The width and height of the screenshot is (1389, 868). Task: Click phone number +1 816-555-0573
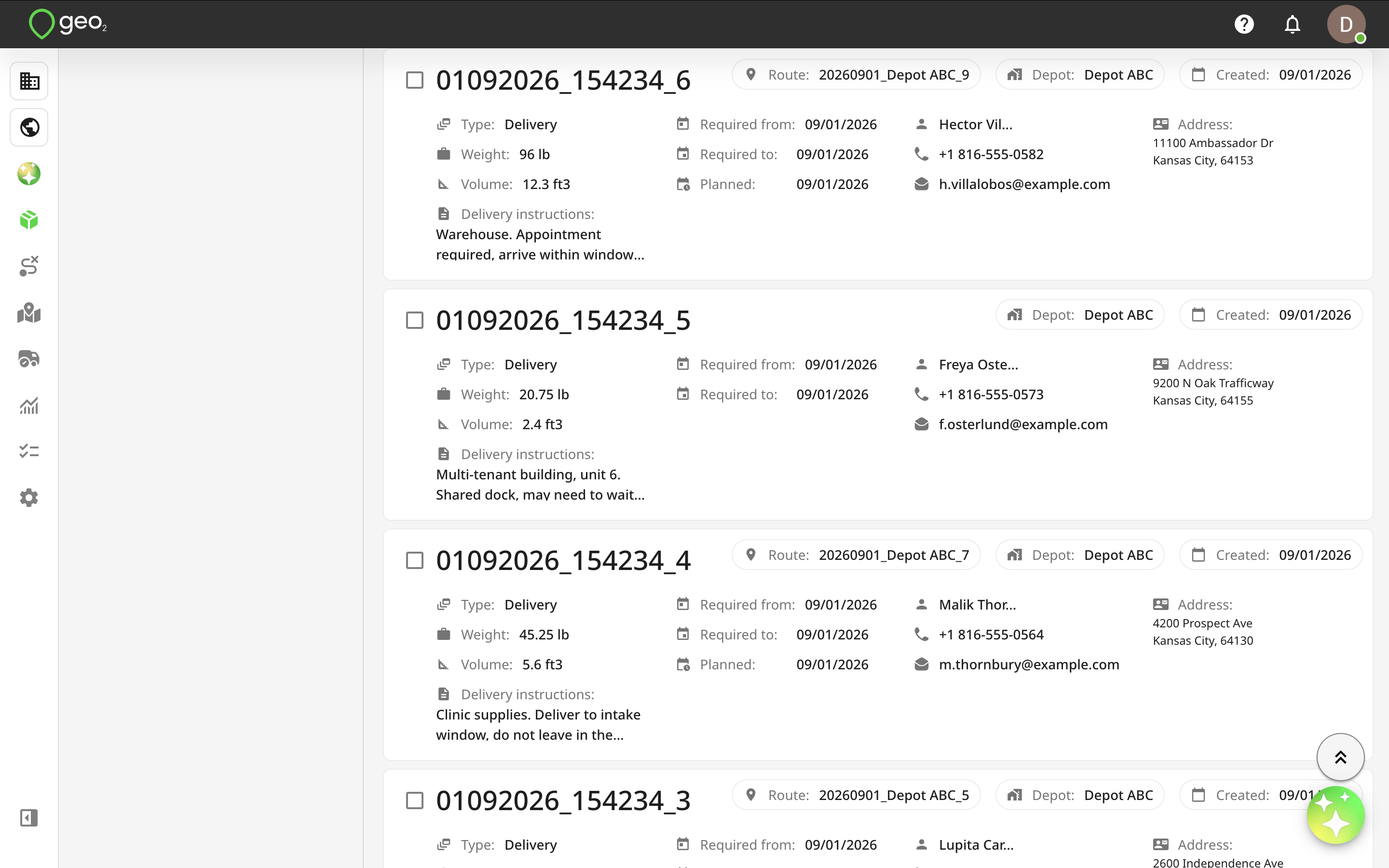(991, 394)
